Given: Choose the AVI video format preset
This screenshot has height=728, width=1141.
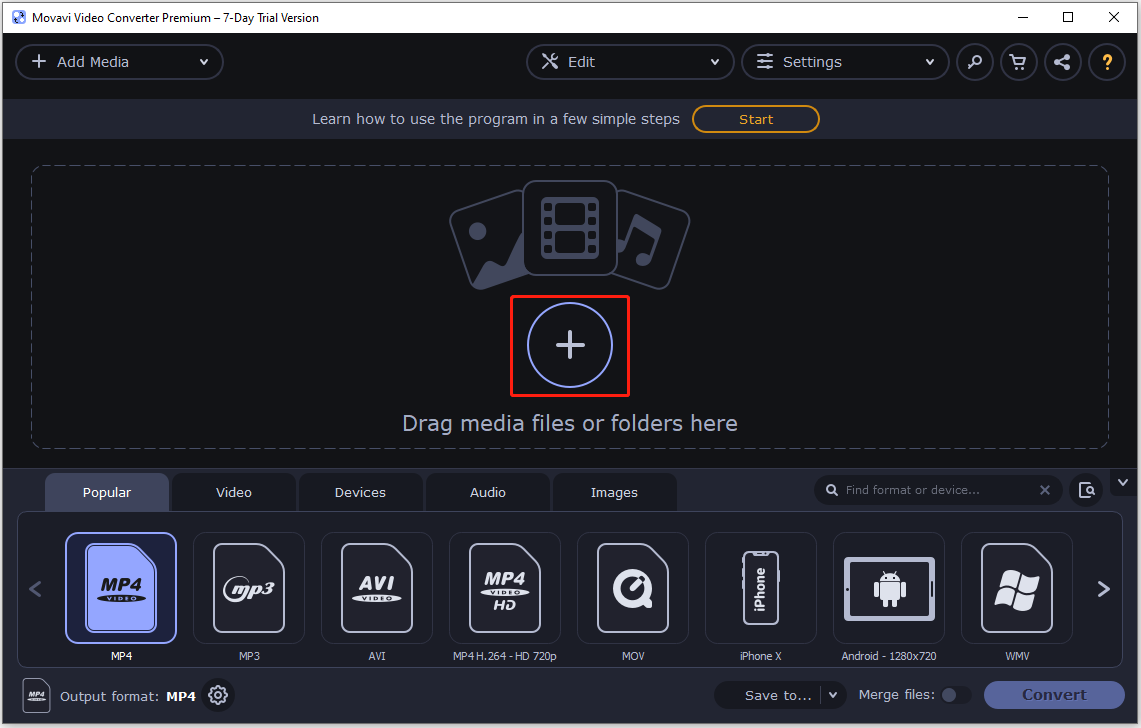Looking at the screenshot, I should 377,588.
